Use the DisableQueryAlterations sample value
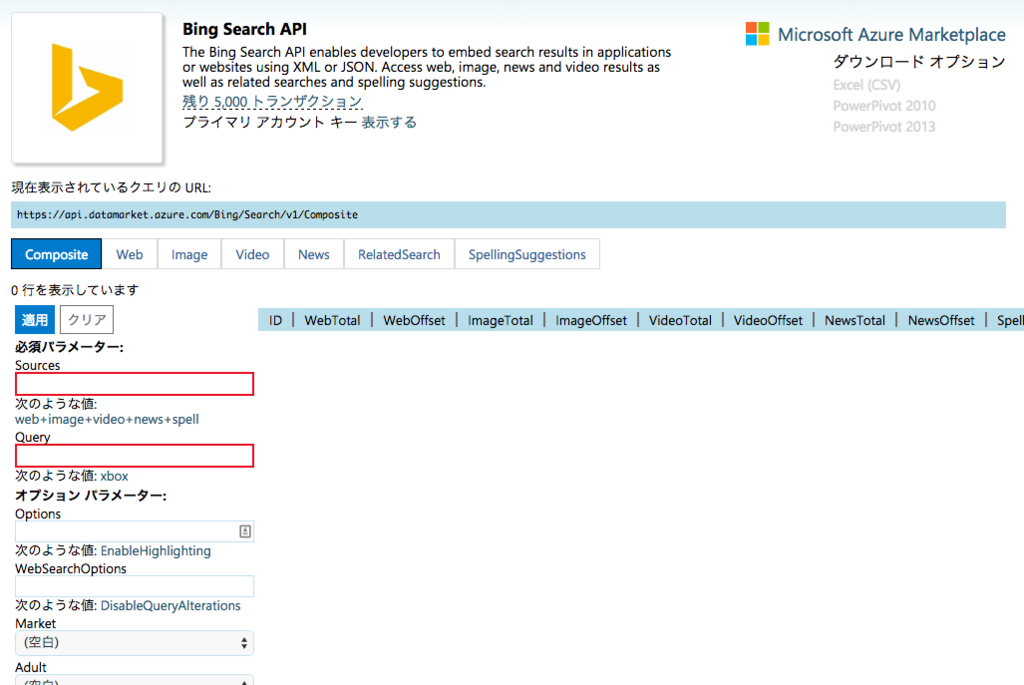1024x685 pixels. click(170, 605)
